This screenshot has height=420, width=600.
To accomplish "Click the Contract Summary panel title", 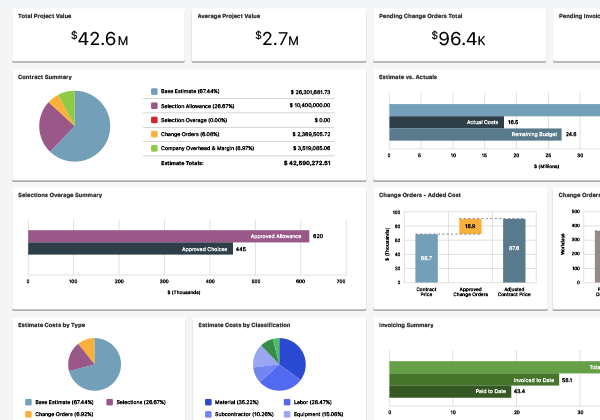I will pos(45,77).
